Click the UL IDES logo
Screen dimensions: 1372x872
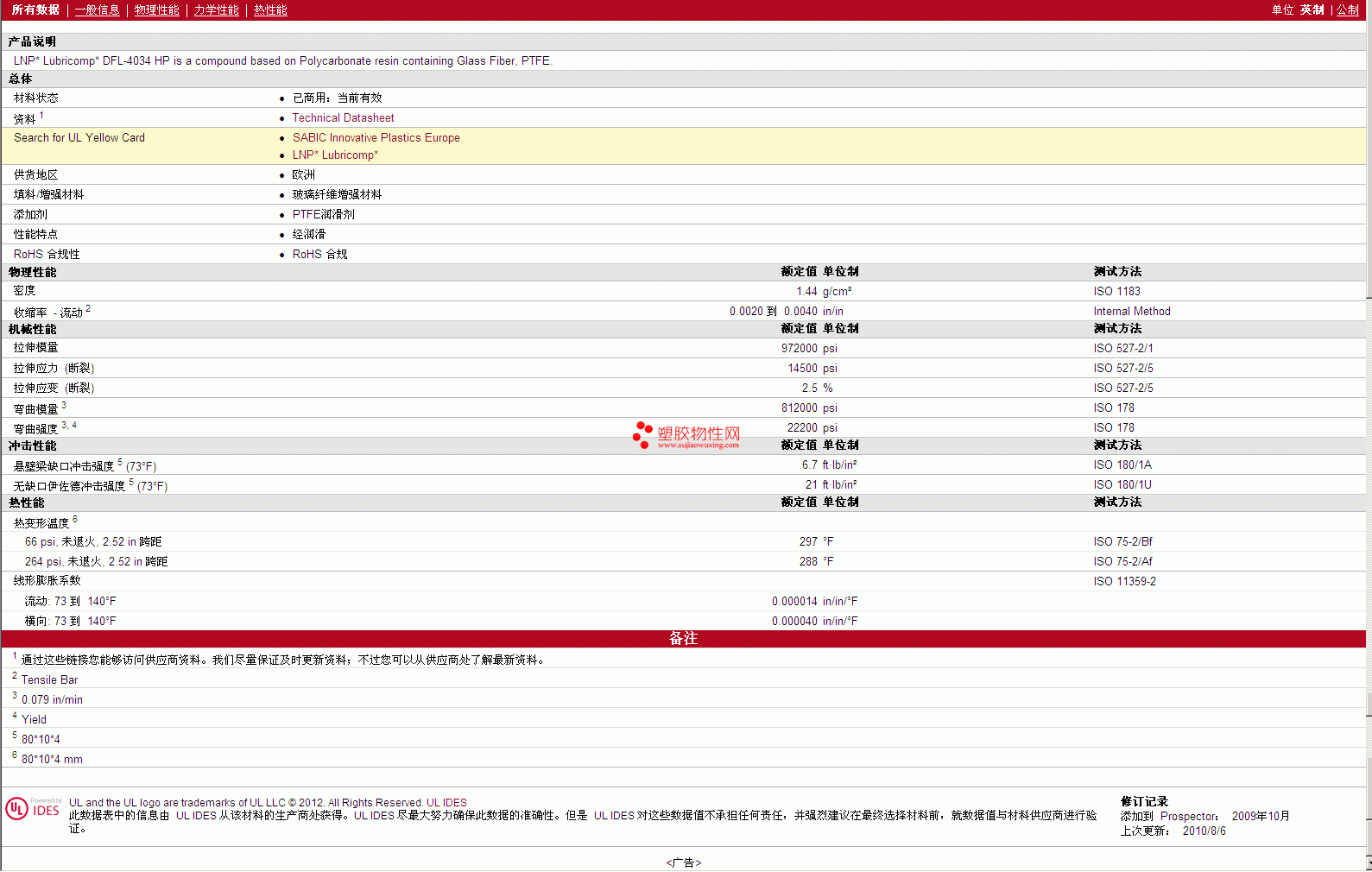(33, 809)
